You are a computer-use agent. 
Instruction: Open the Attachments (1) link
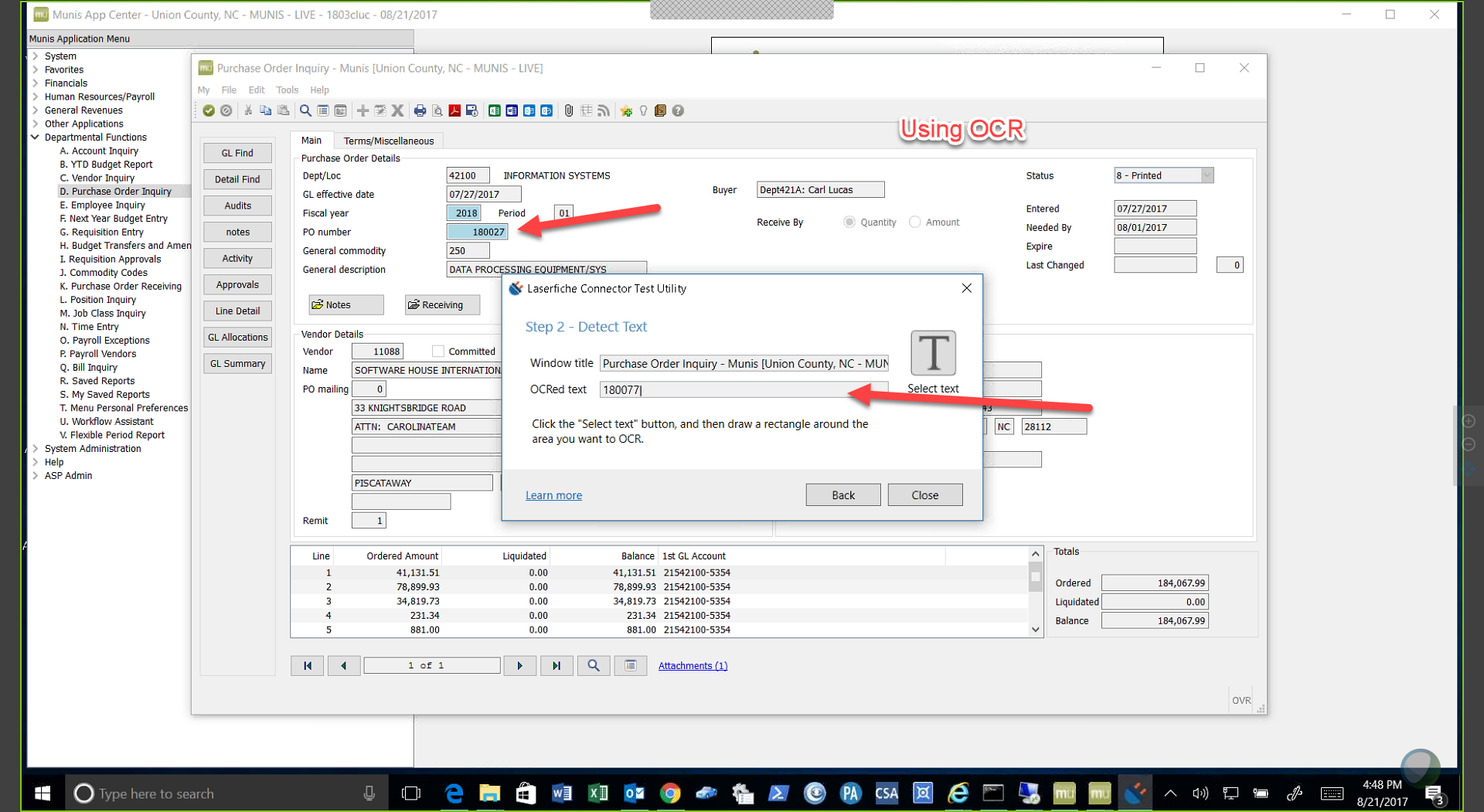[x=693, y=666]
